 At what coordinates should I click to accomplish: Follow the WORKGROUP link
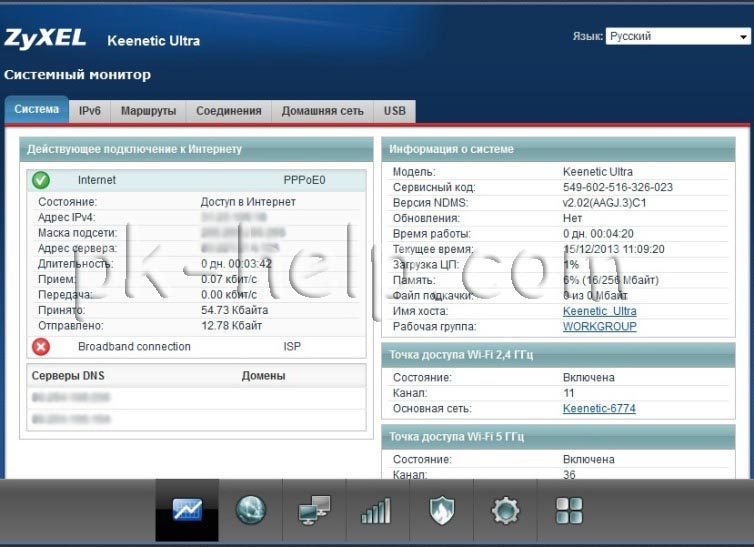[600, 326]
